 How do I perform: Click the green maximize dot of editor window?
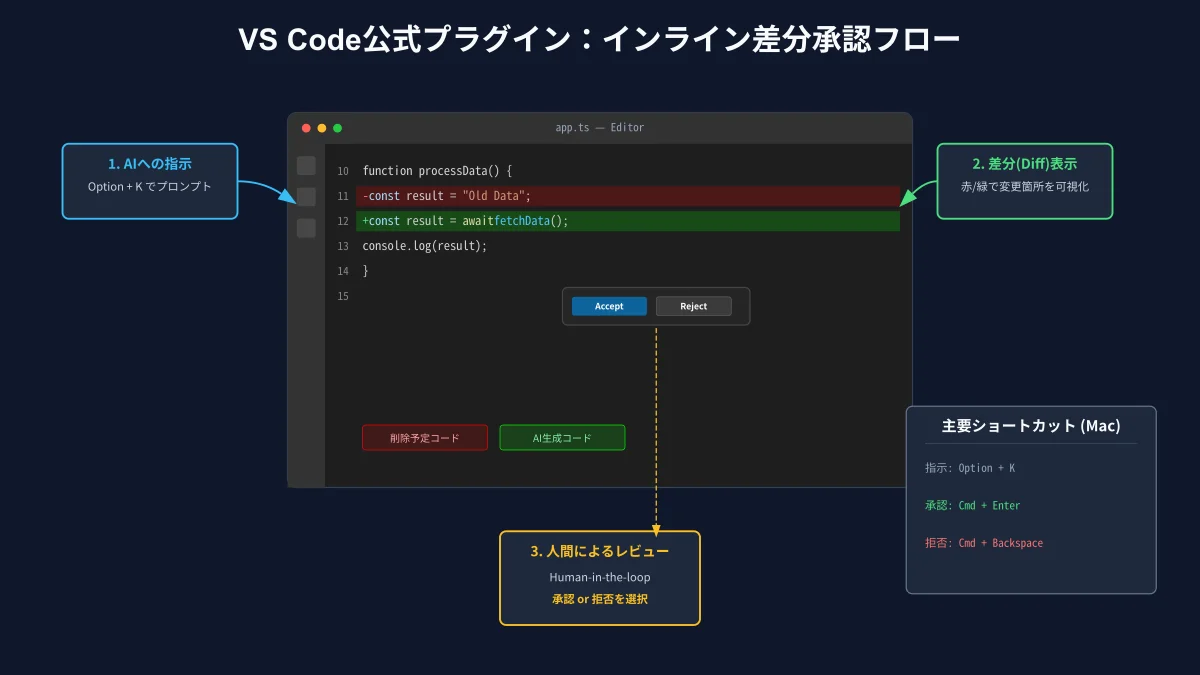tap(337, 128)
